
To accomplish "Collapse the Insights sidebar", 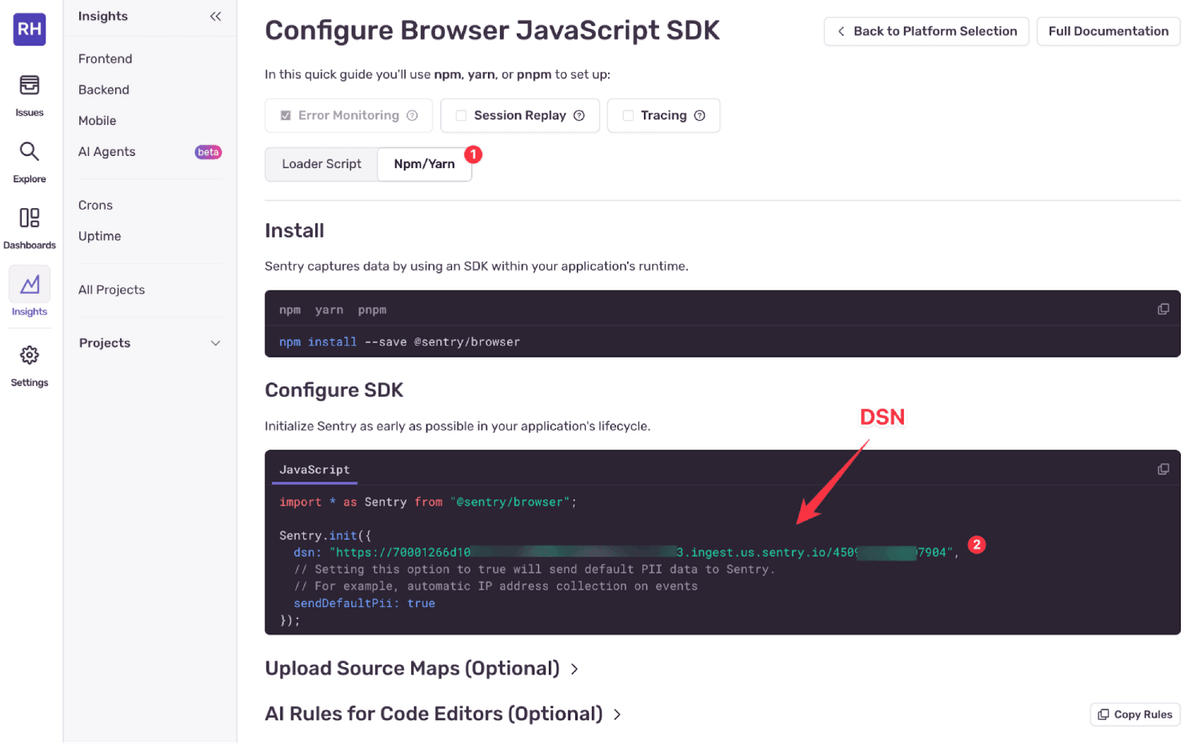I will [215, 16].
